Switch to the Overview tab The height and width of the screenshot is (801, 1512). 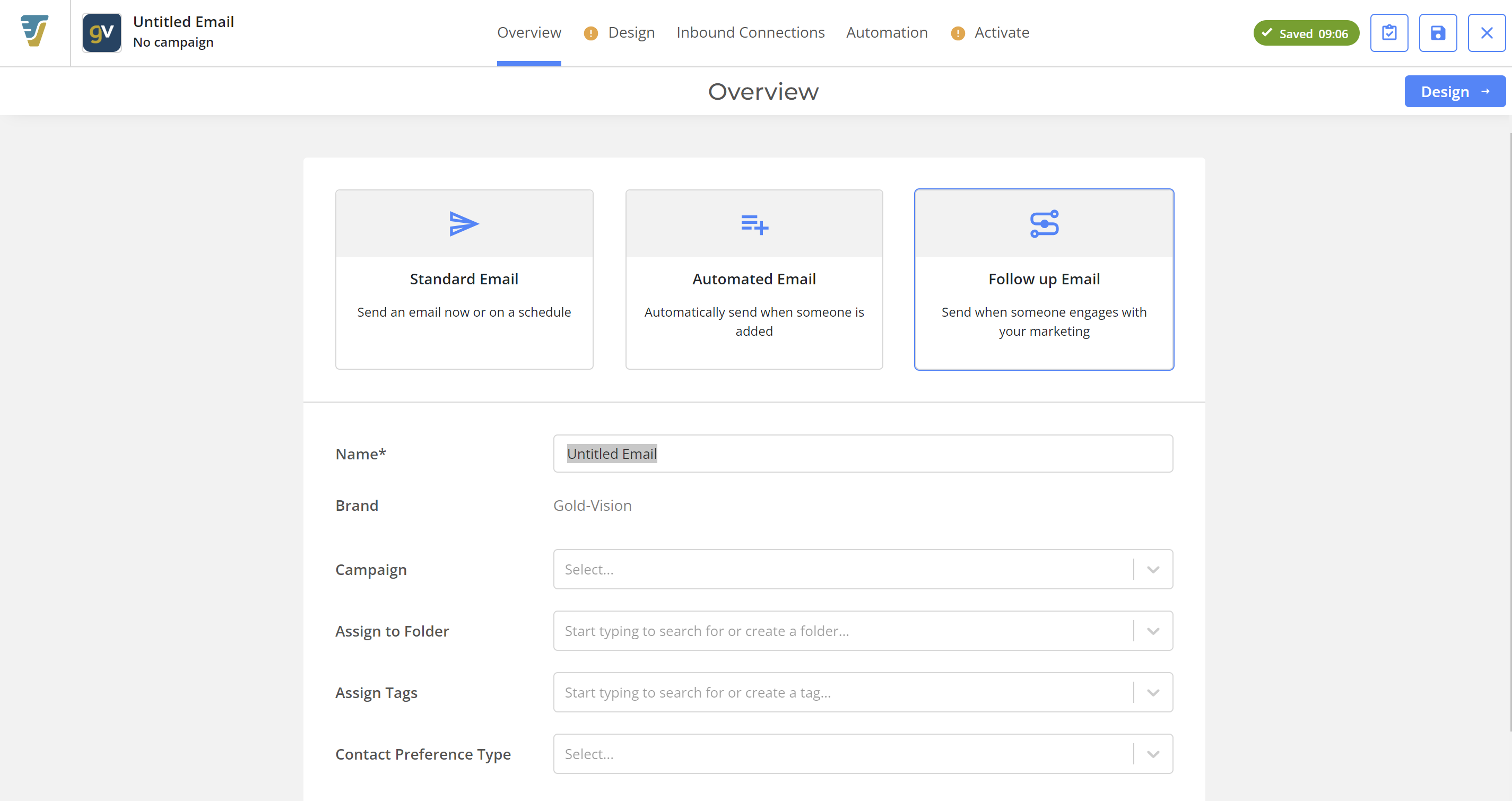[x=529, y=32]
